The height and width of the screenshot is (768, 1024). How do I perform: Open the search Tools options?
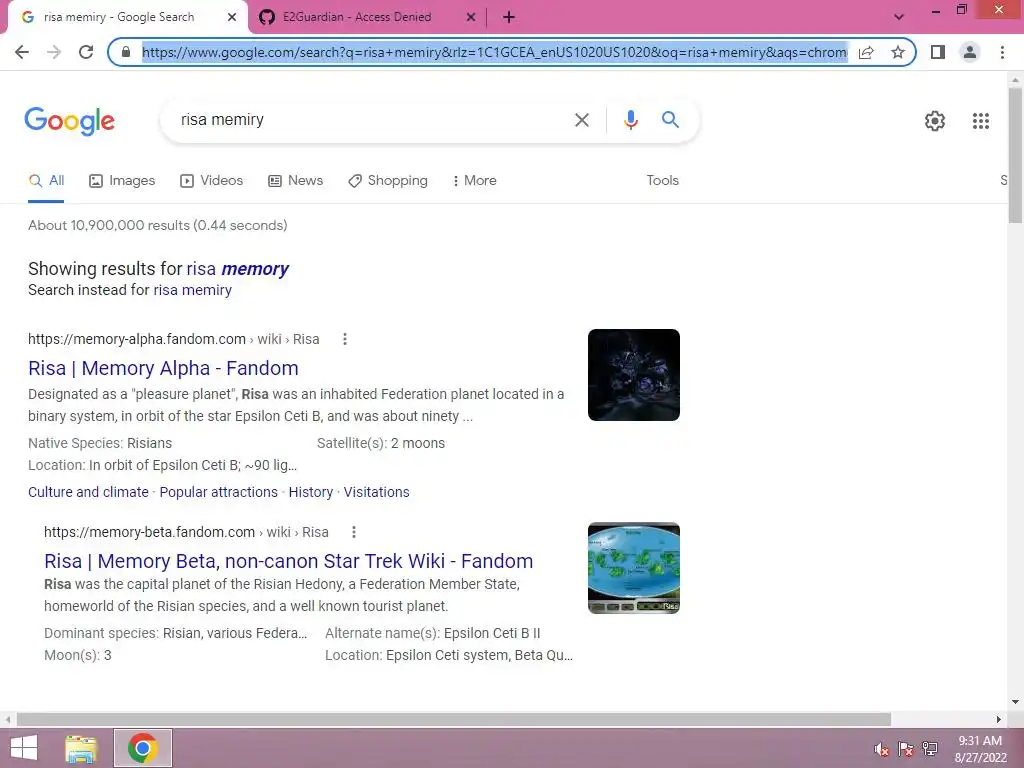point(662,181)
